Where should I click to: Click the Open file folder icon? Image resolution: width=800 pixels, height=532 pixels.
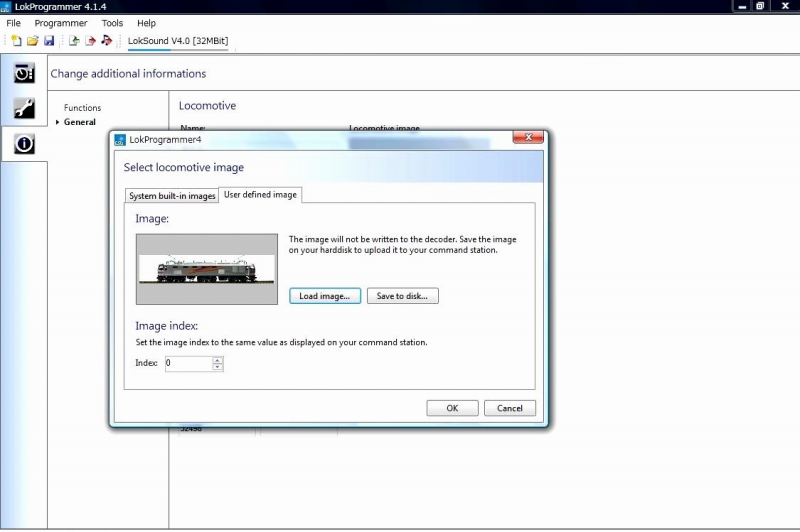point(33,41)
